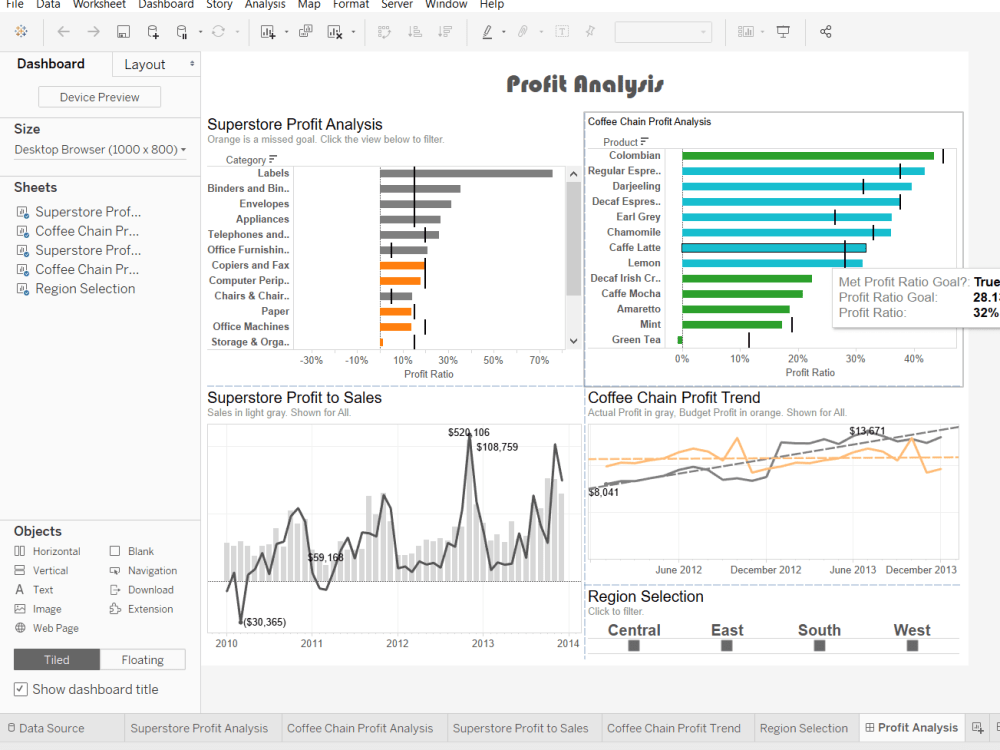Open the Format menu
This screenshot has width=1000, height=750.
(351, 4)
